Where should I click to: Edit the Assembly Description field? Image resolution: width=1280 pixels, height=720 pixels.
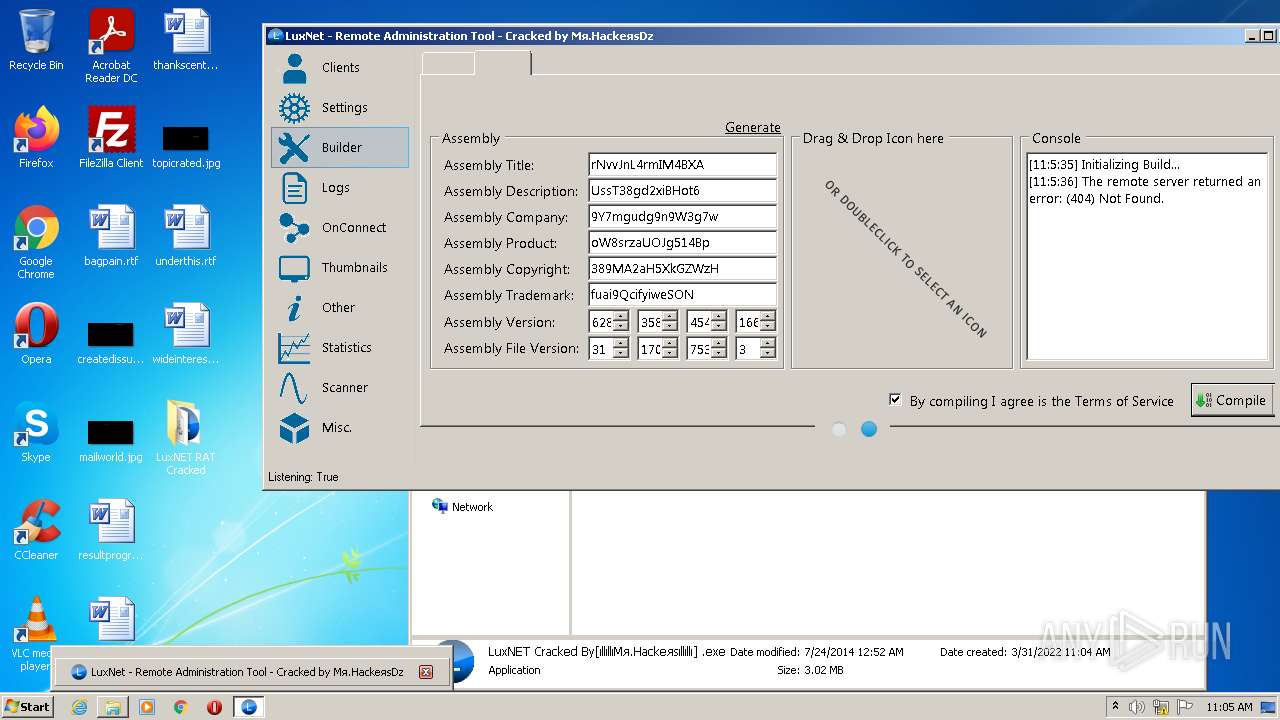coord(683,191)
